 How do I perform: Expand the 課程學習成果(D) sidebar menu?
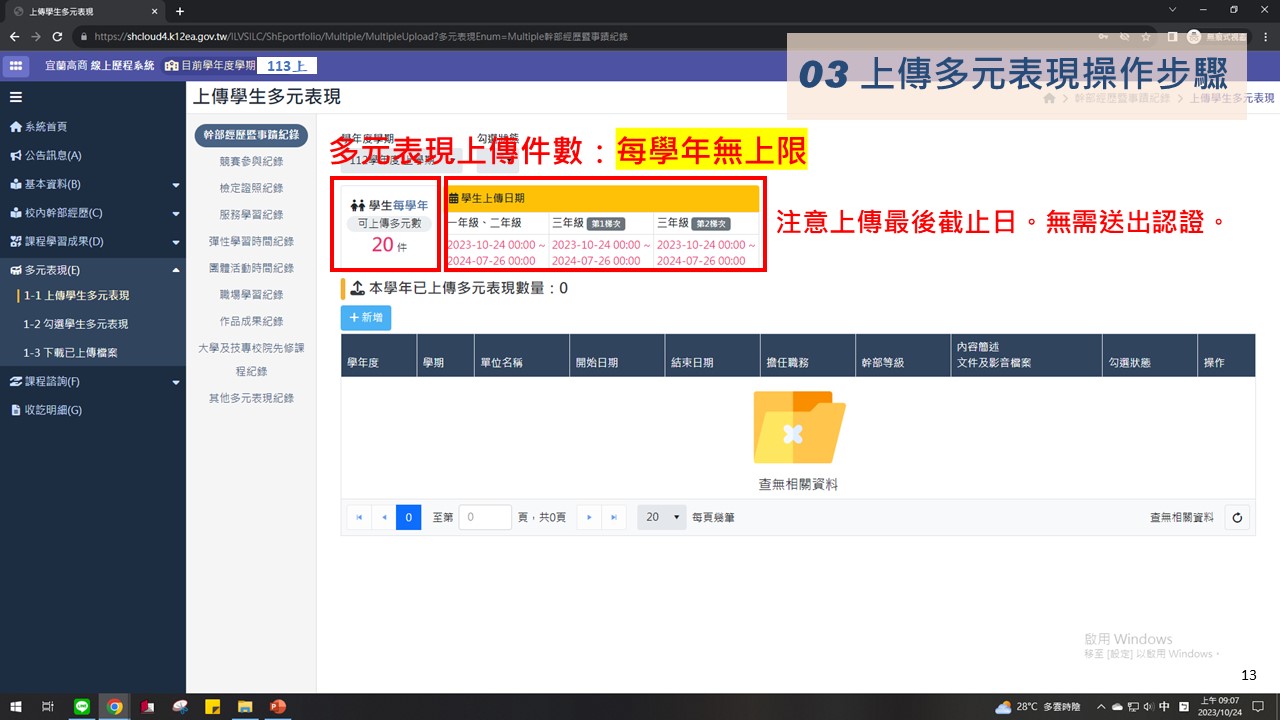click(x=92, y=241)
